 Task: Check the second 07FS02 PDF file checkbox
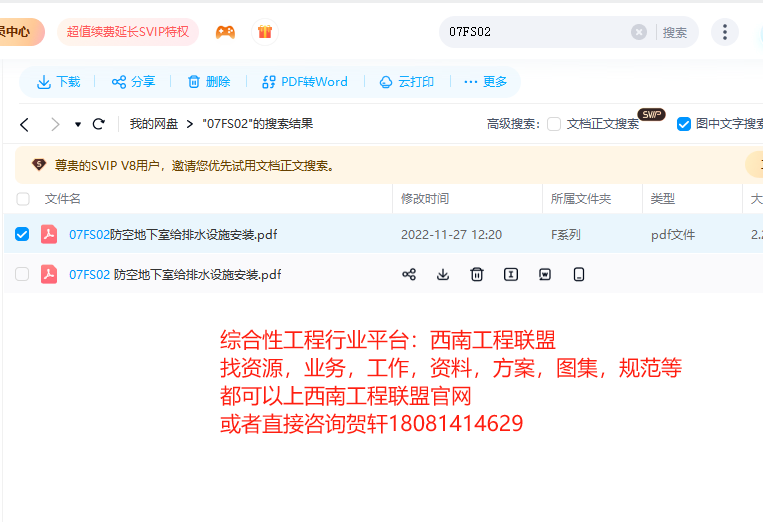tap(22, 274)
